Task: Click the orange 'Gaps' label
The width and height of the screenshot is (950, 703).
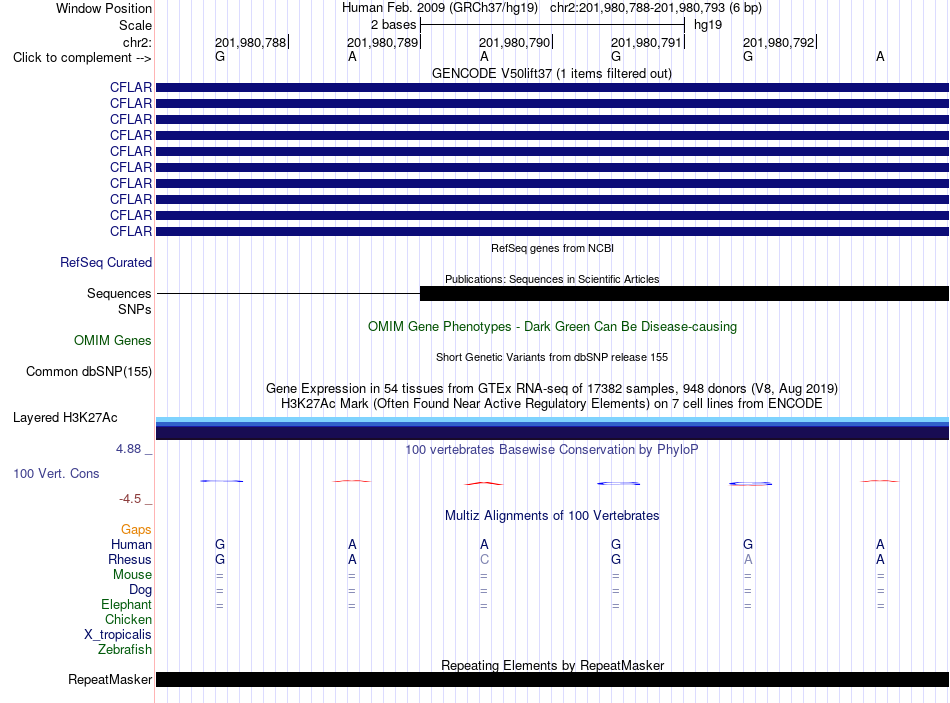Action: [136, 530]
